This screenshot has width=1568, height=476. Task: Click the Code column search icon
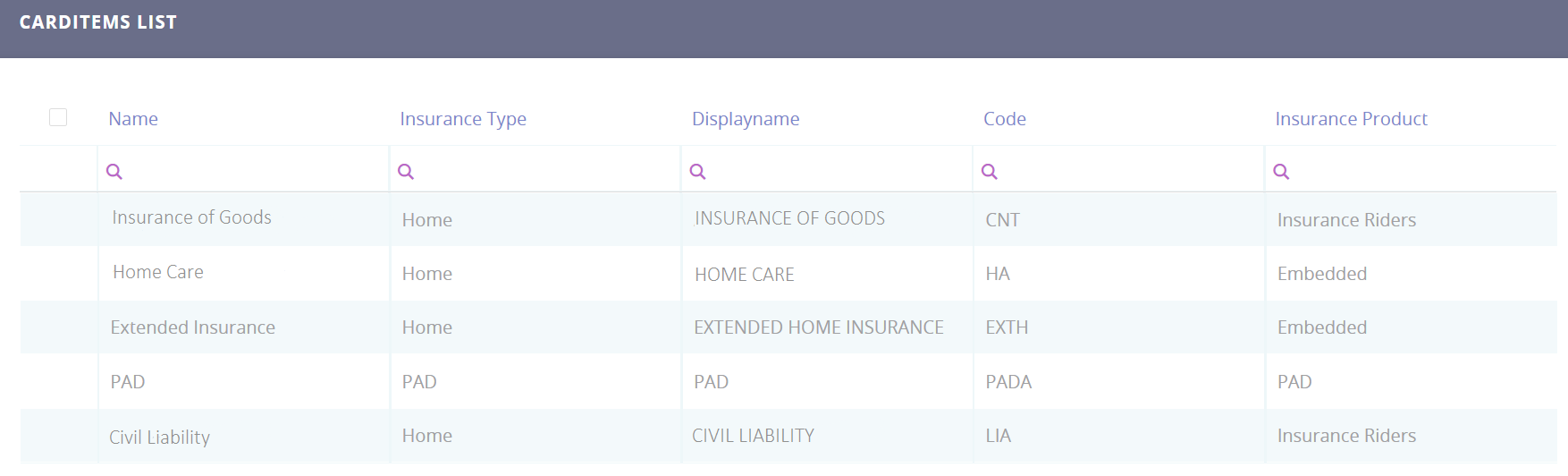click(x=990, y=171)
